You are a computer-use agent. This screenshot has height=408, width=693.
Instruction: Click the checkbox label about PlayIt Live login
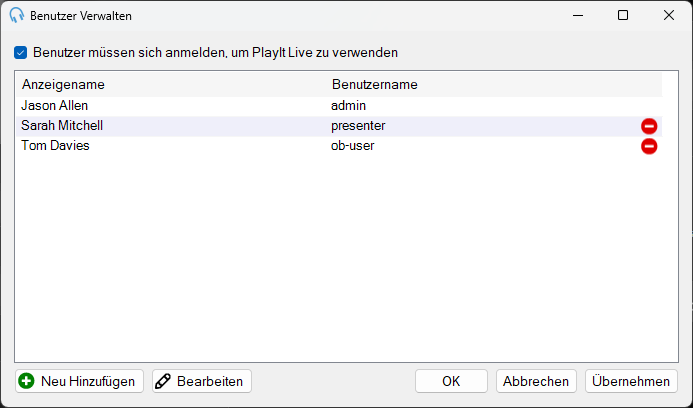coord(215,53)
